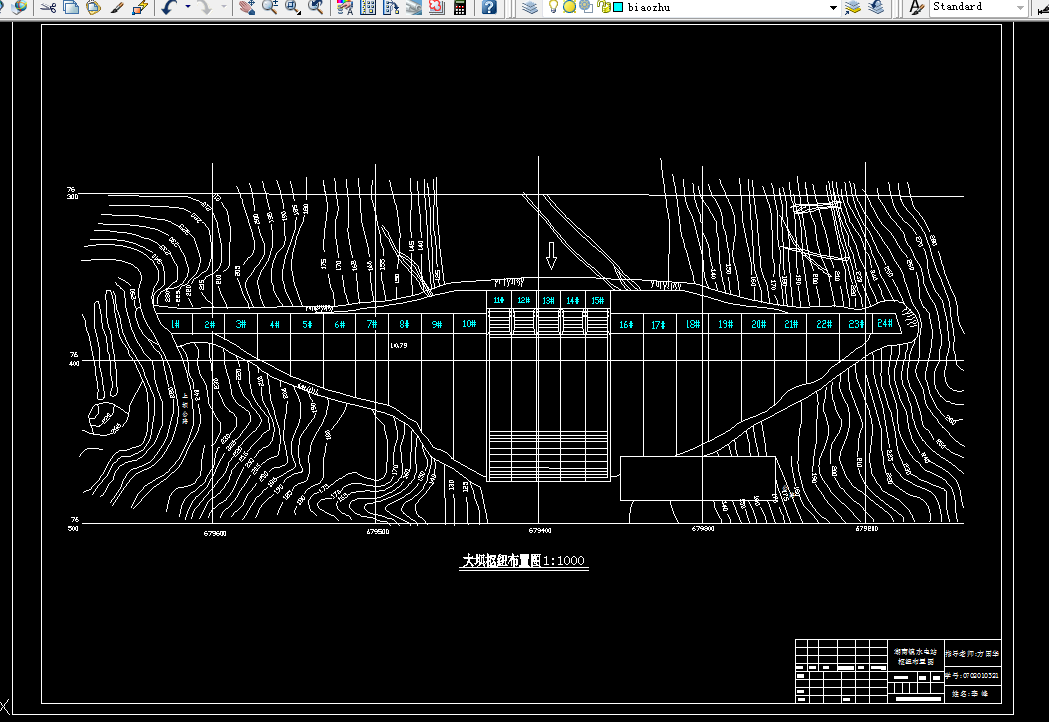Viewport: 1049px width, 722px height.
Task: Click the Copy icon
Action: point(71,7)
